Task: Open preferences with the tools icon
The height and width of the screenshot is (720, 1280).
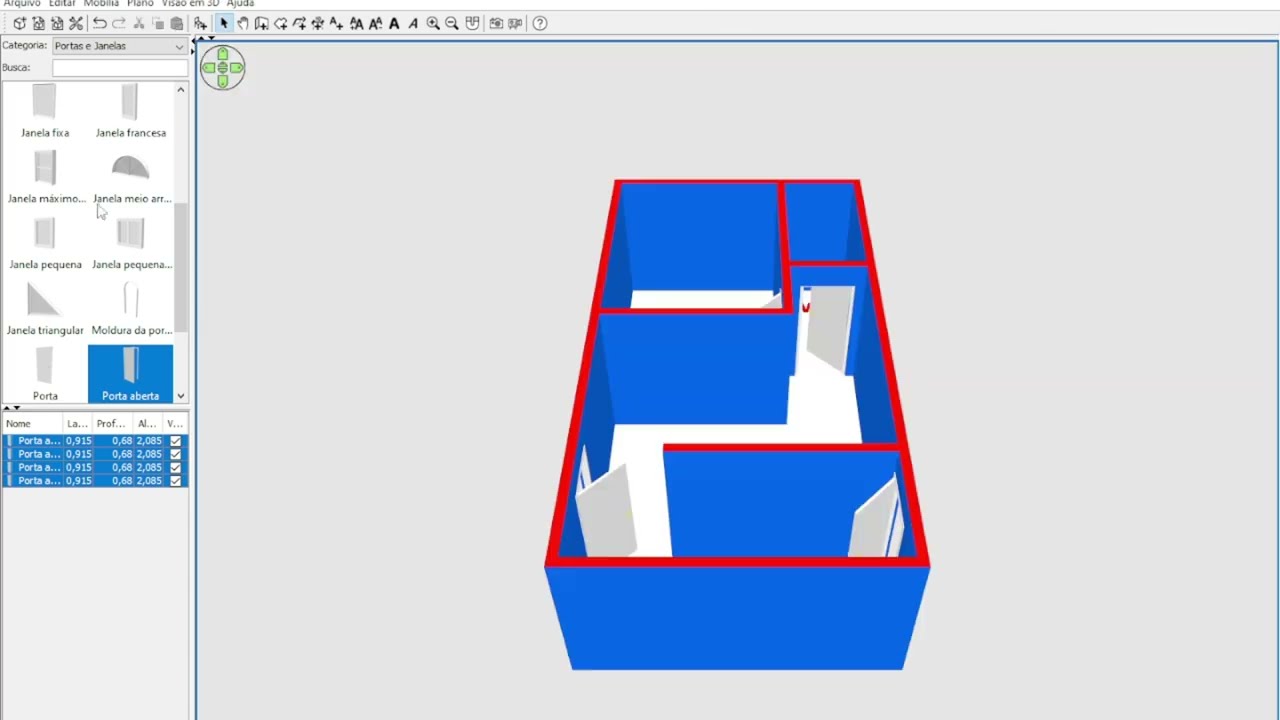Action: (76, 23)
